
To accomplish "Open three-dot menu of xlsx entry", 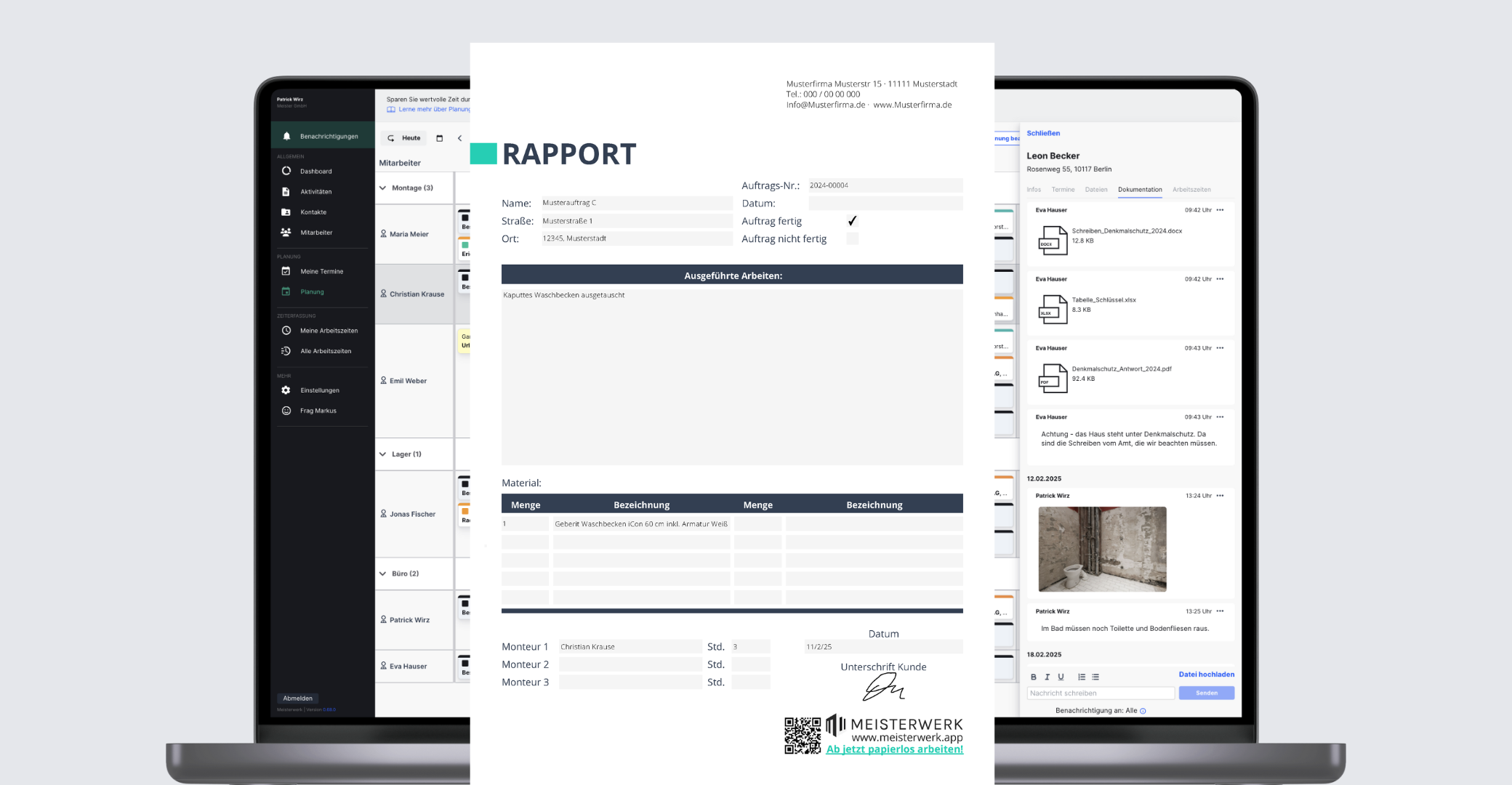I will tap(1220, 279).
